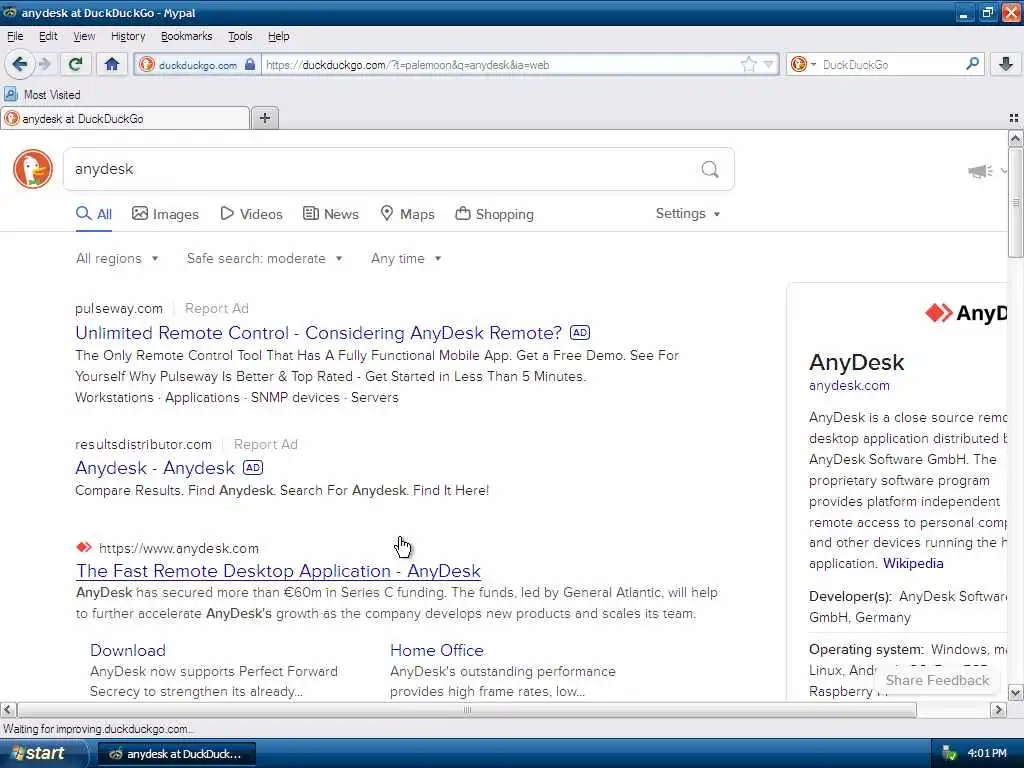Click the vertical scrollbar up arrow
The width and height of the screenshot is (1024, 768).
coord(1015,138)
